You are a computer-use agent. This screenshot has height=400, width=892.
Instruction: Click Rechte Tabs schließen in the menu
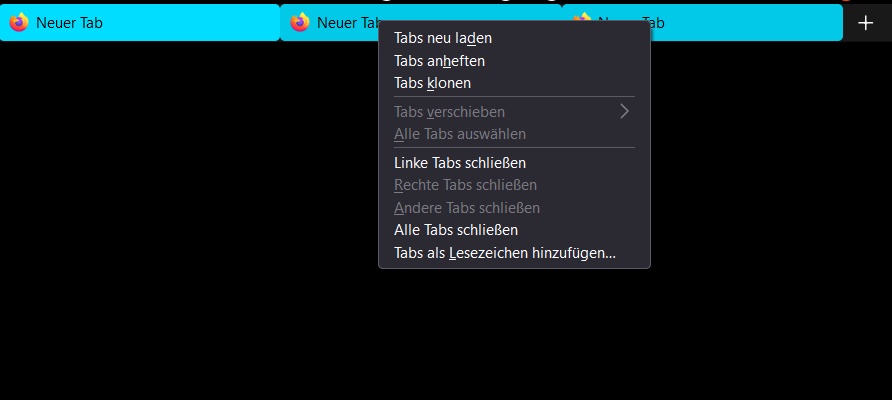tap(465, 185)
